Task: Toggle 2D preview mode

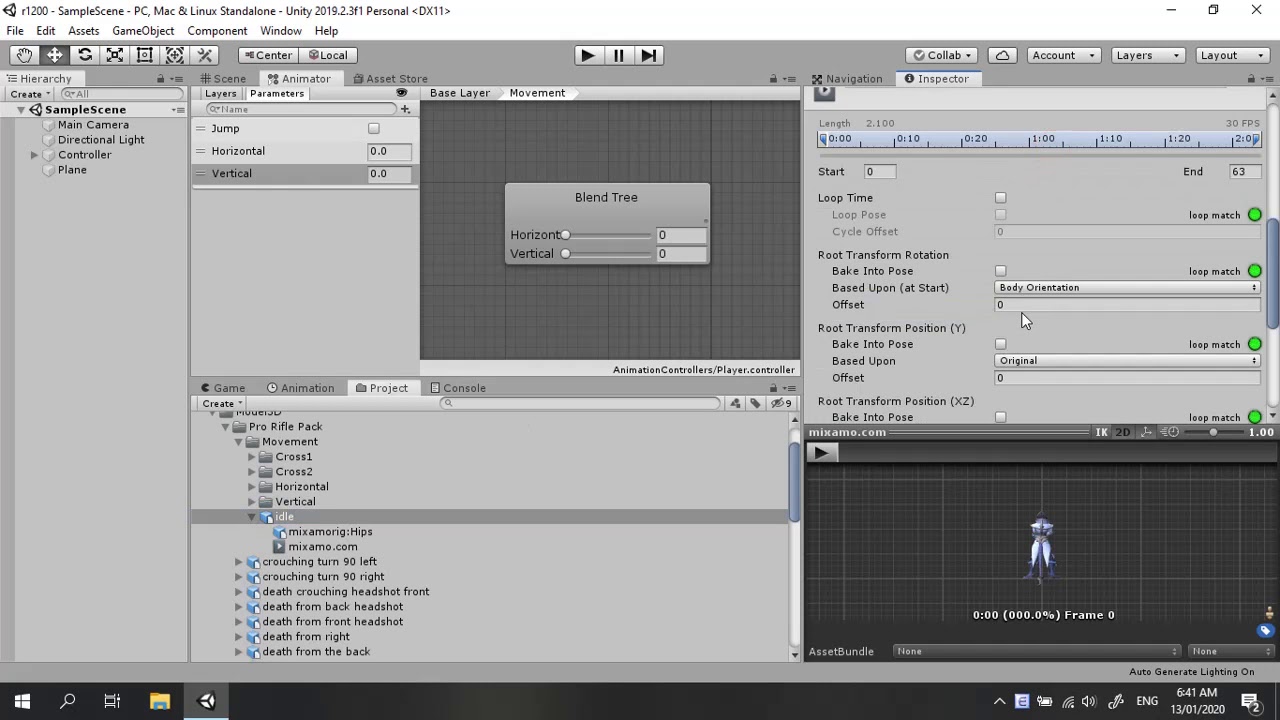Action: click(1122, 432)
